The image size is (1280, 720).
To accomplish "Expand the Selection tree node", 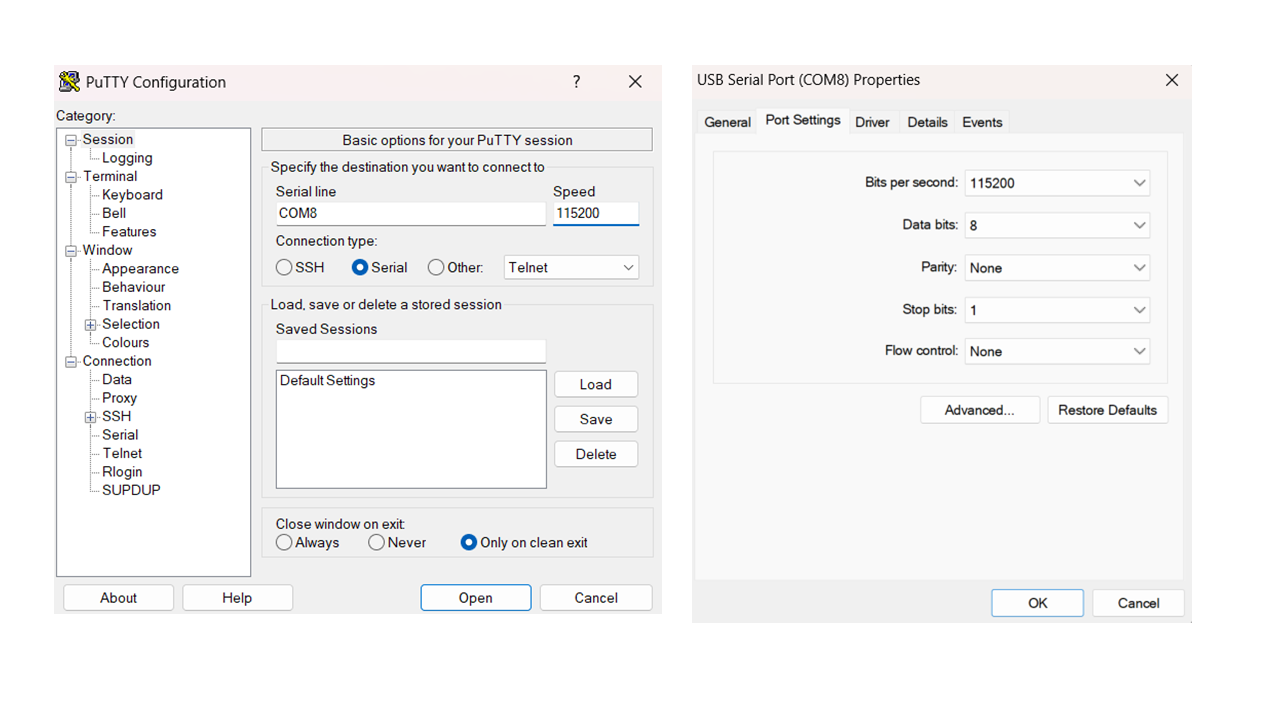I will (91, 325).
